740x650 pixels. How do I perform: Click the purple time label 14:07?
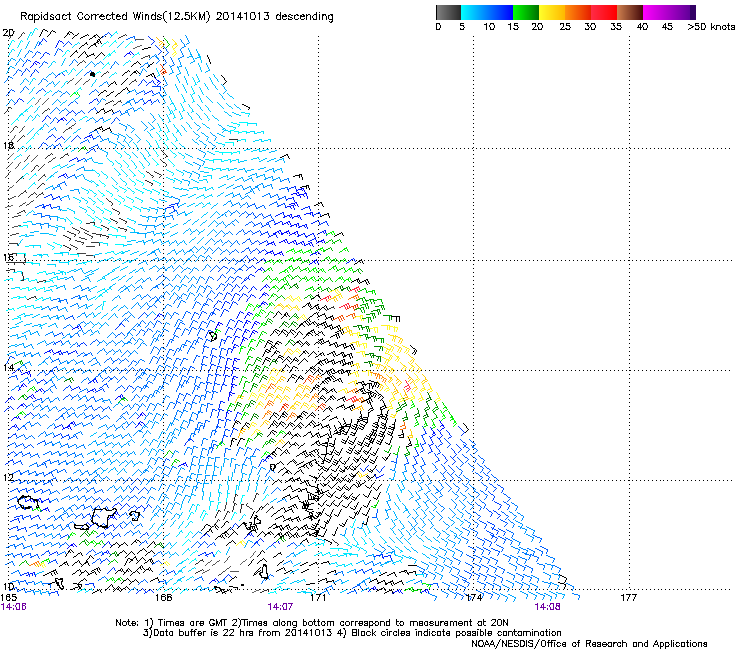click(280, 607)
